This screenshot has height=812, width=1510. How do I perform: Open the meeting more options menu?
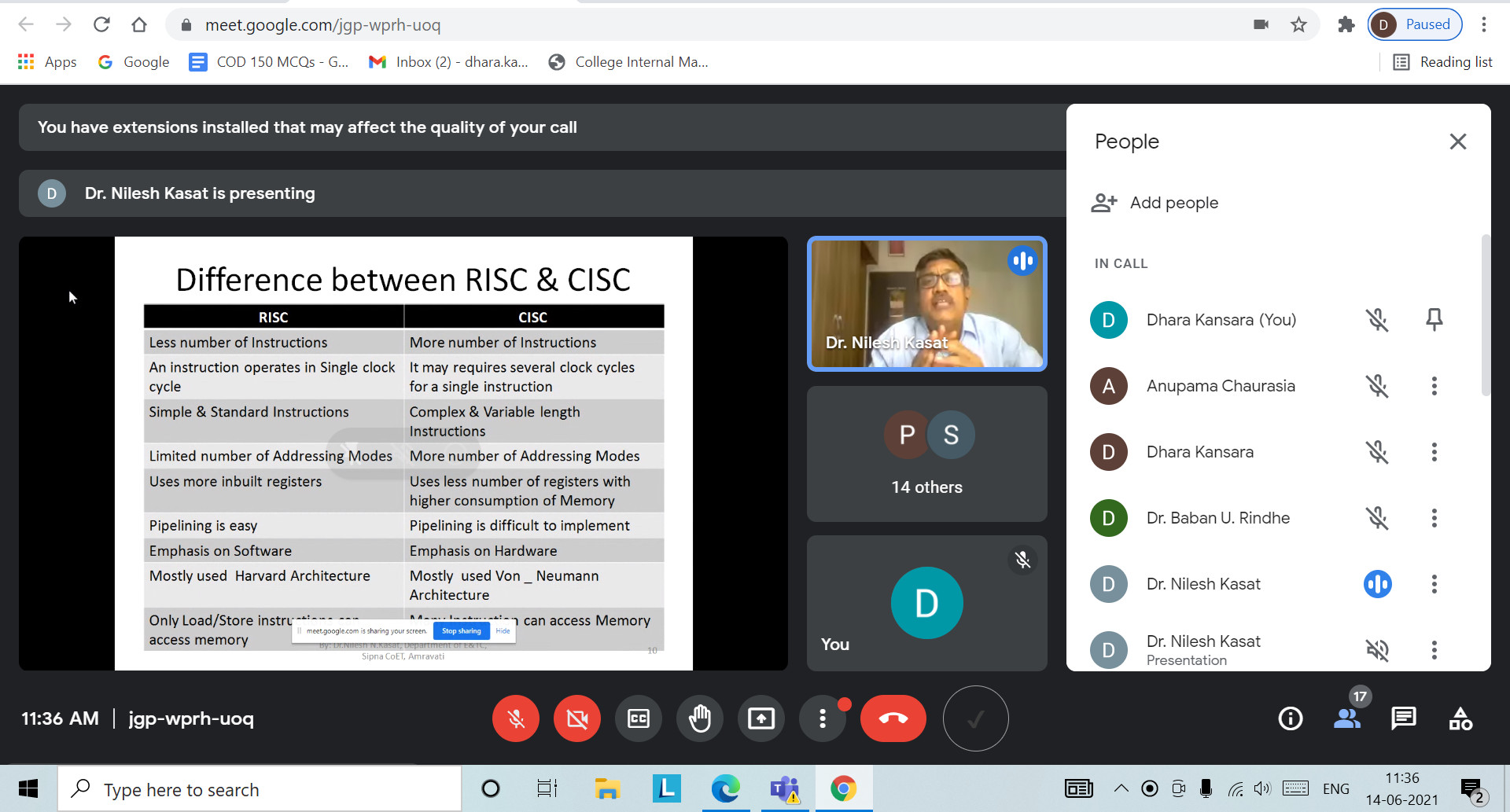coord(822,718)
